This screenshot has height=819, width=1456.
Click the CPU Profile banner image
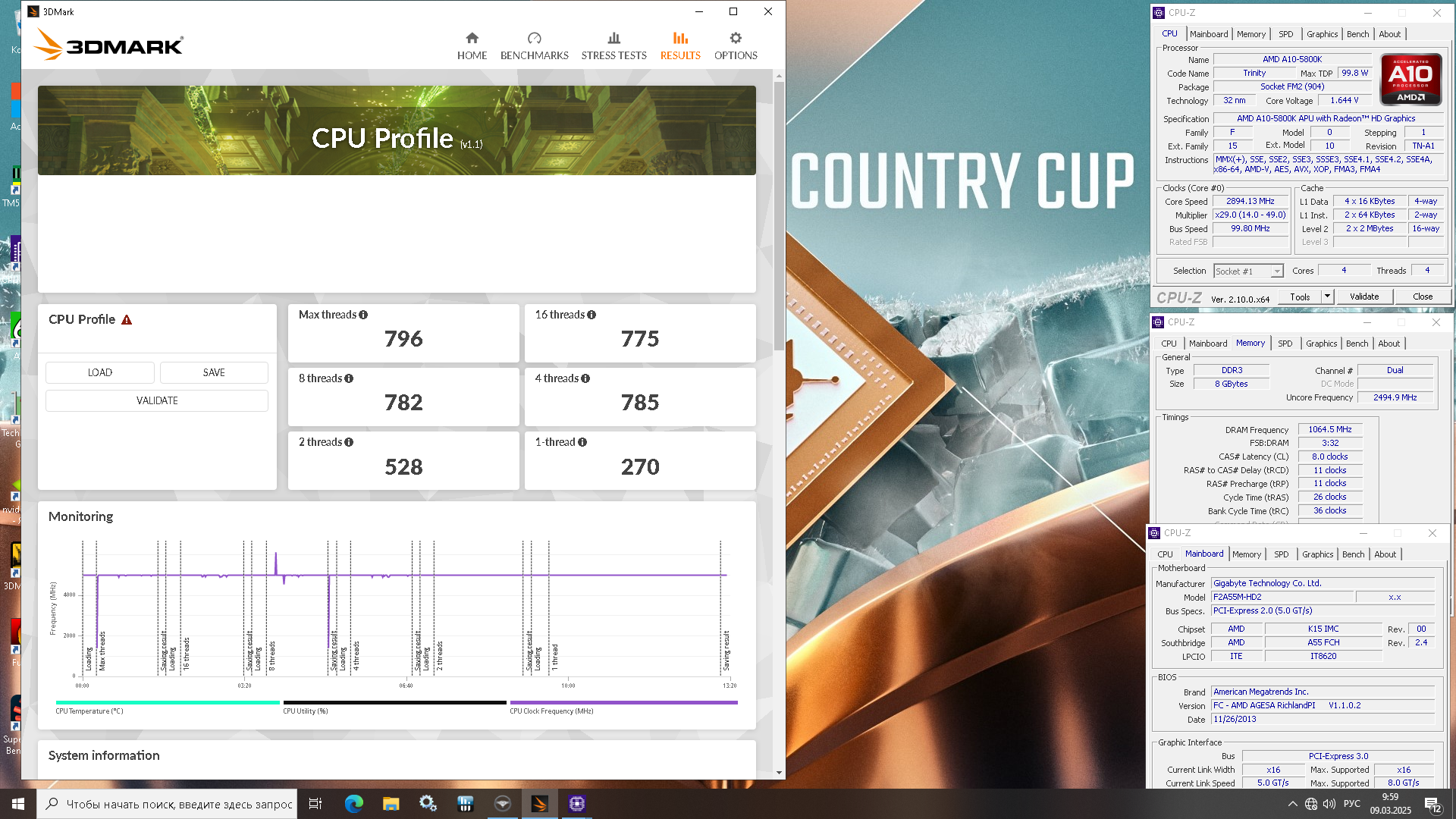pyautogui.click(x=397, y=130)
